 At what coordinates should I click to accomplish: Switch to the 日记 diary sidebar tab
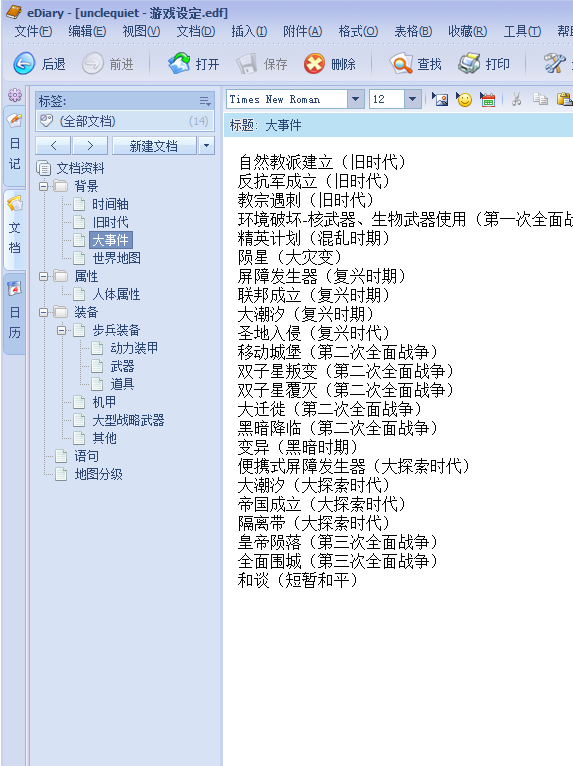coord(15,147)
